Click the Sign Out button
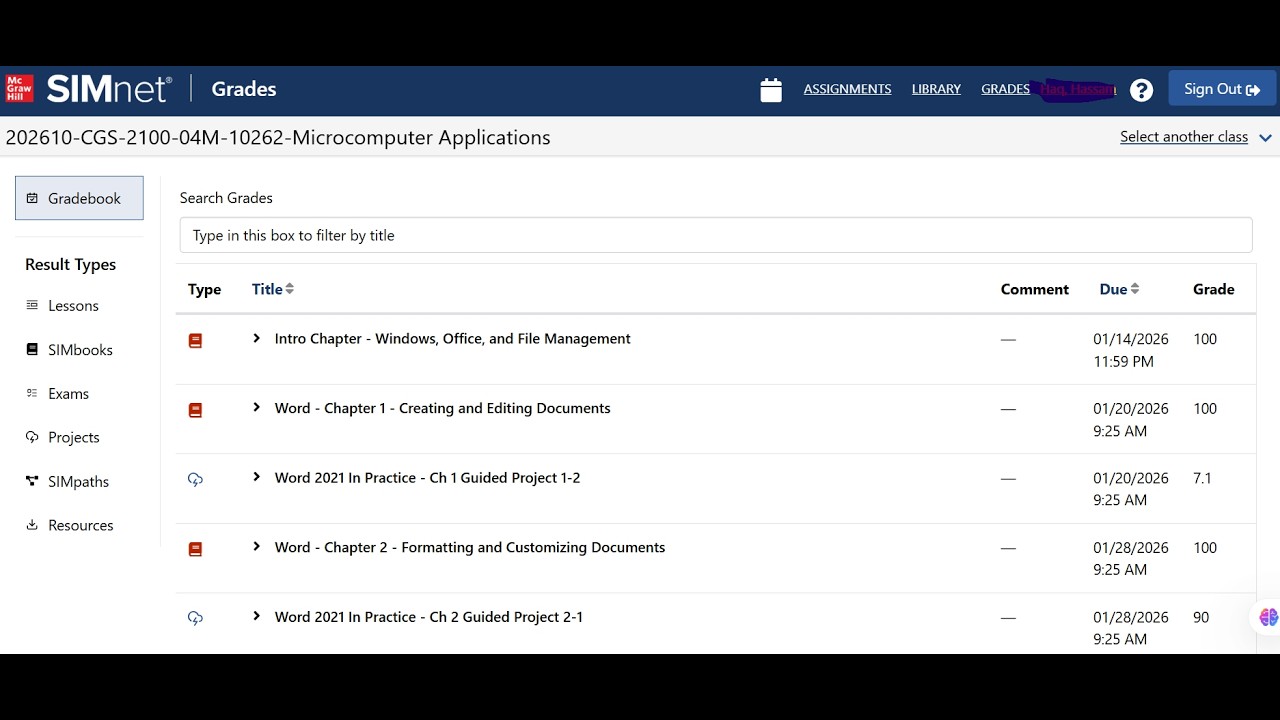 [1222, 89]
